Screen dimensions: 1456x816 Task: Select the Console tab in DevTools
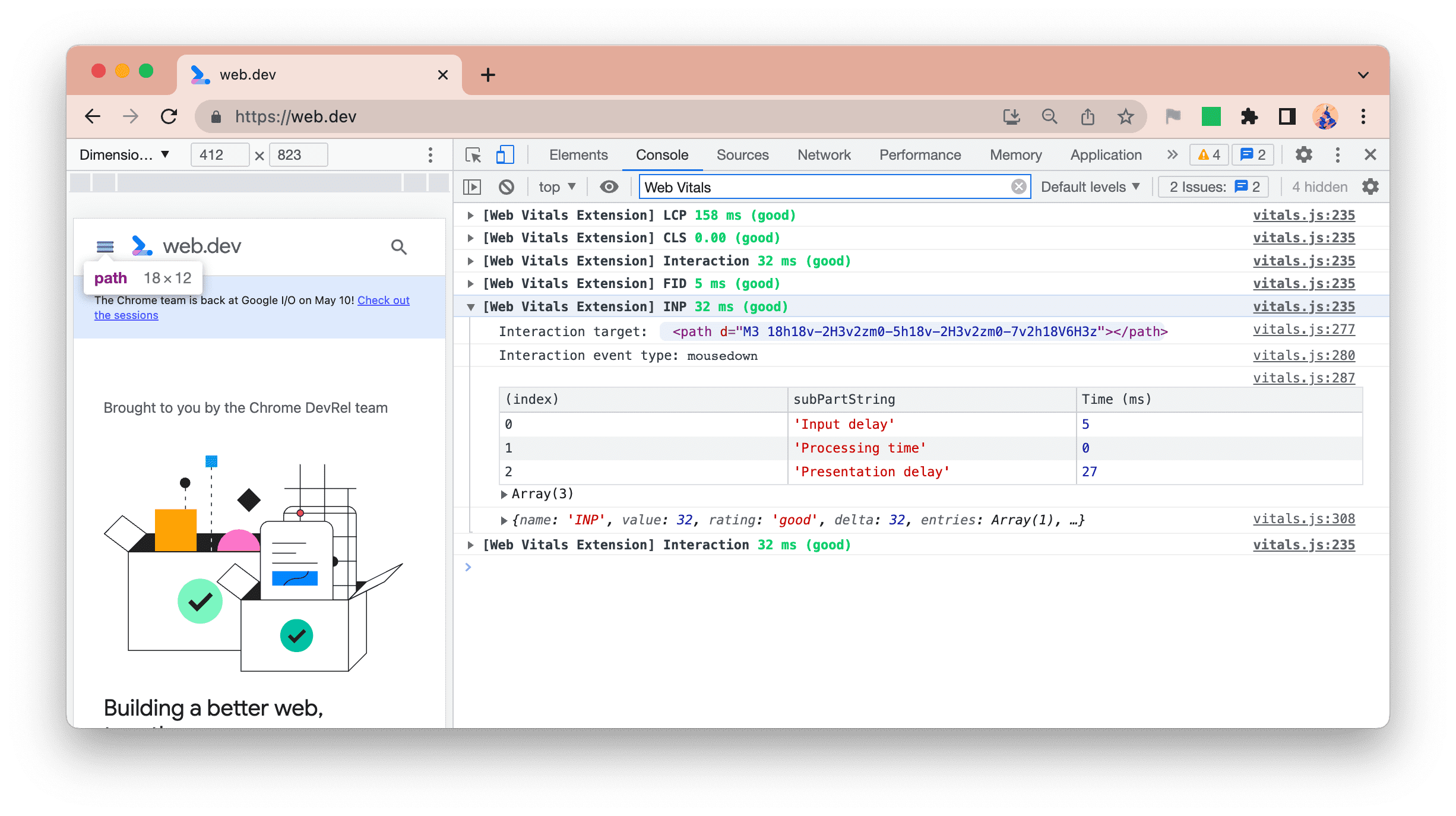click(662, 155)
